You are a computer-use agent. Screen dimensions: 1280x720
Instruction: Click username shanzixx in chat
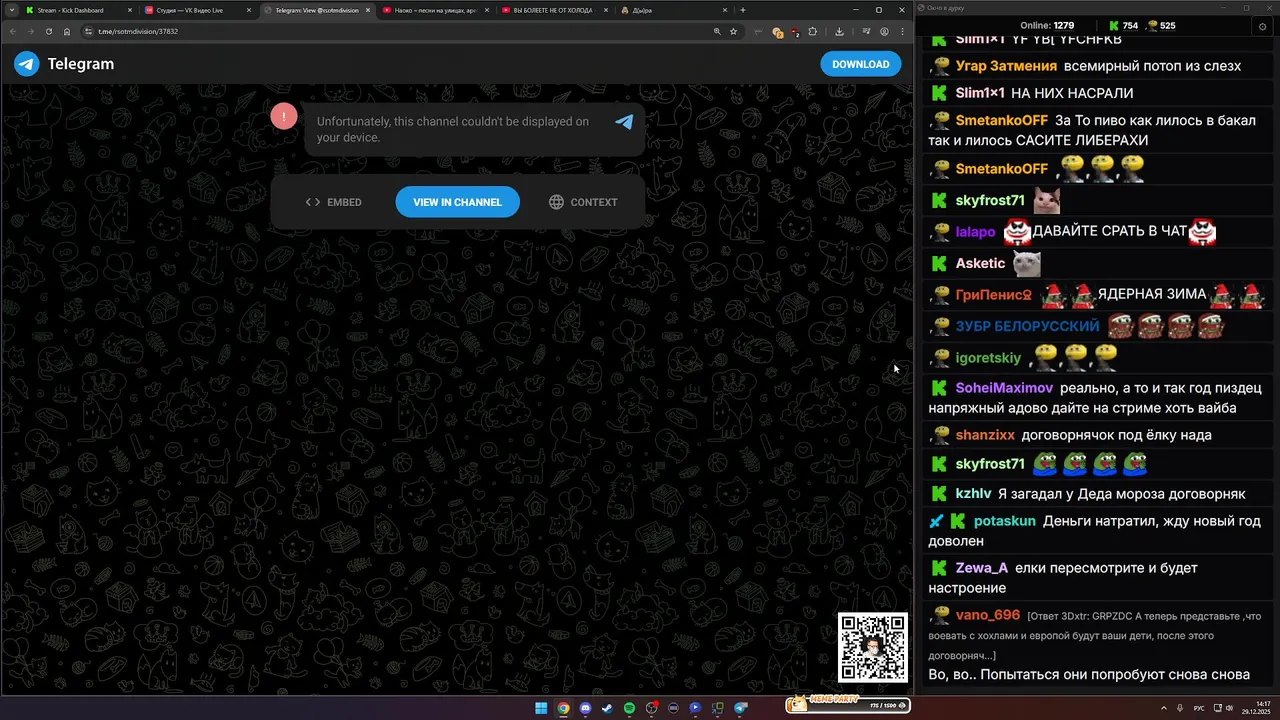coord(985,435)
